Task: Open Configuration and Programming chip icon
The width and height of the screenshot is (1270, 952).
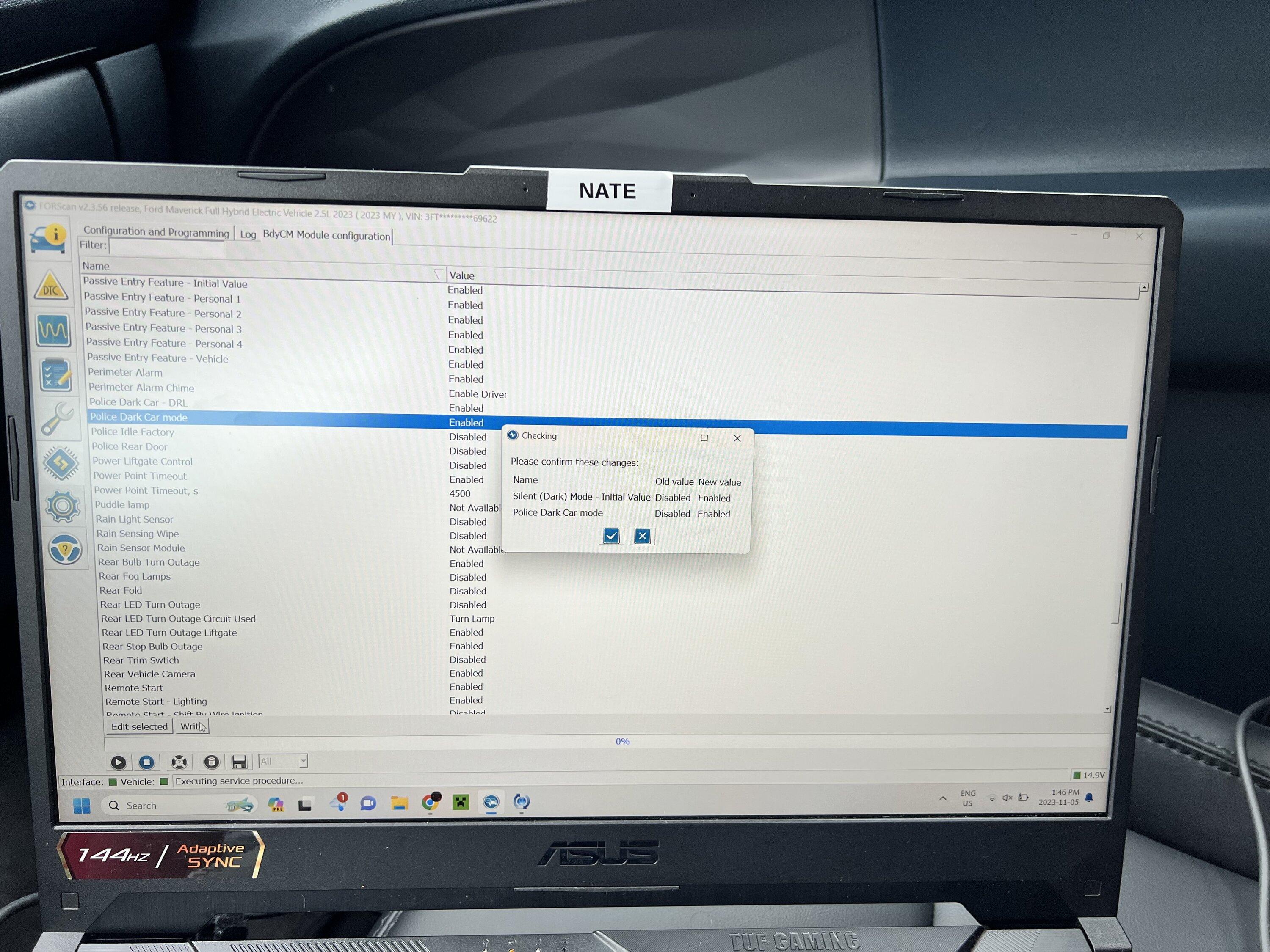Action: click(61, 462)
